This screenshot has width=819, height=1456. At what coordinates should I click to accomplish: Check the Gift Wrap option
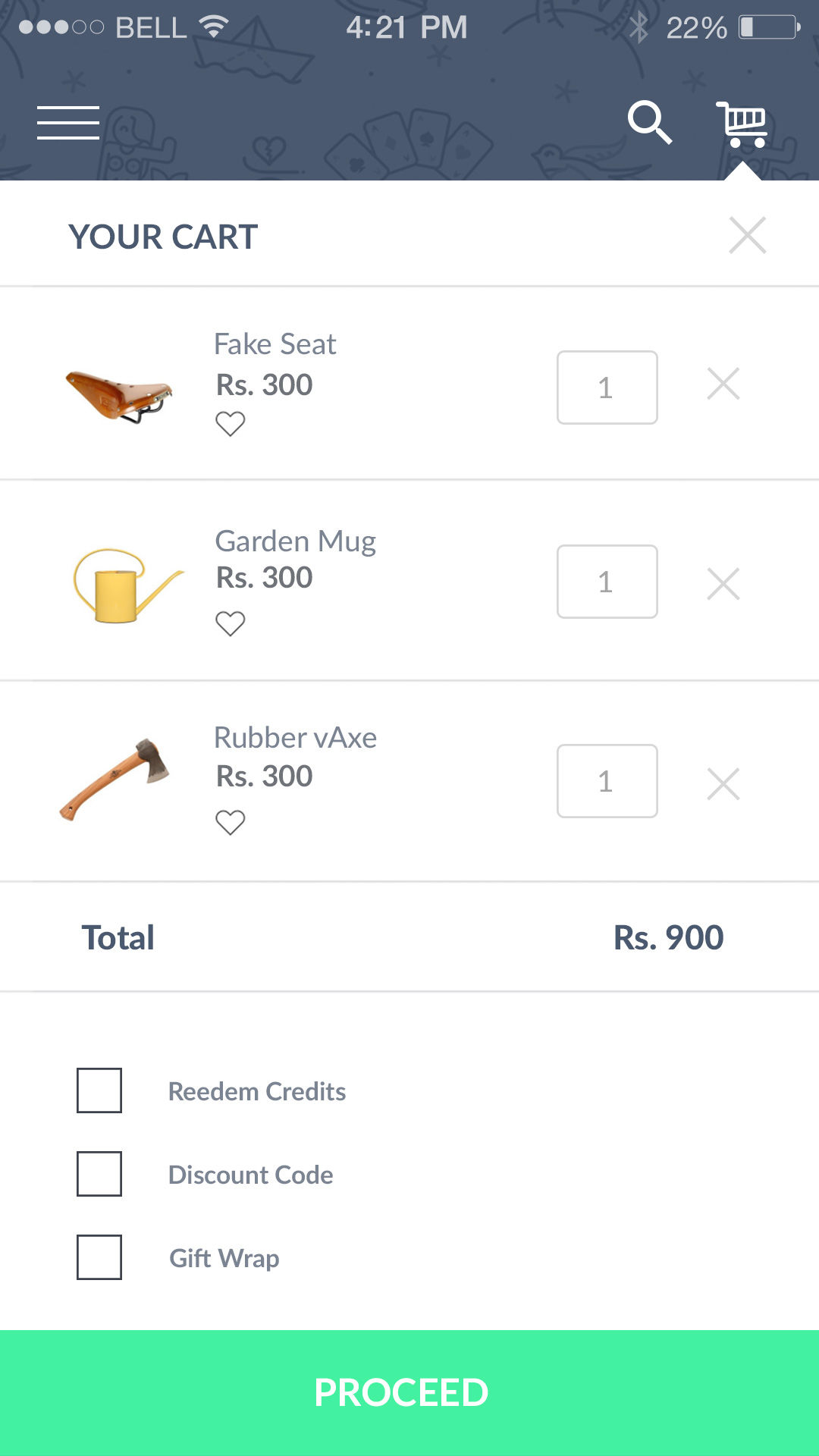[99, 1257]
